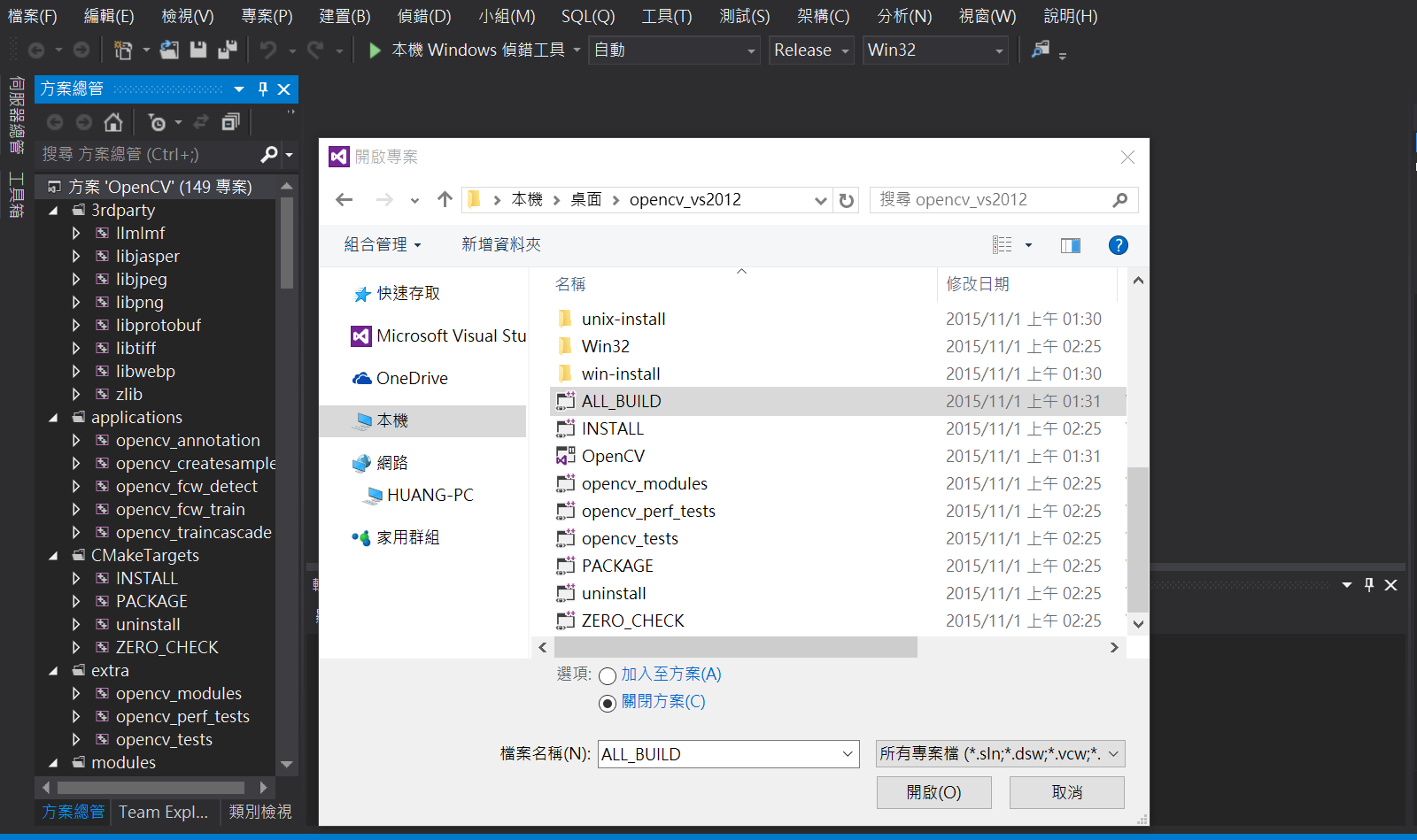This screenshot has height=840, width=1417.
Task: Click Collapse All icon in Solution Explorer
Action: pos(230,122)
